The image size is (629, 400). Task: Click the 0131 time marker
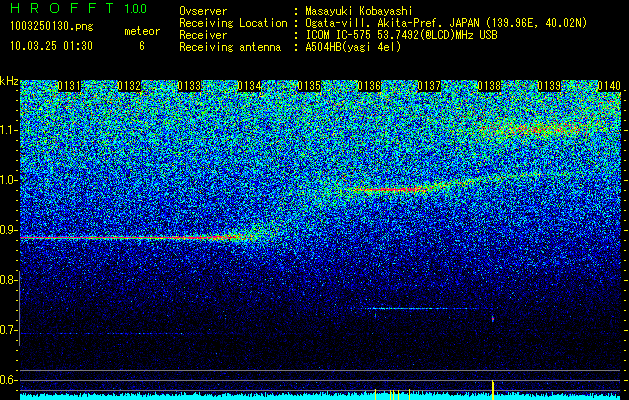pyautogui.click(x=69, y=86)
